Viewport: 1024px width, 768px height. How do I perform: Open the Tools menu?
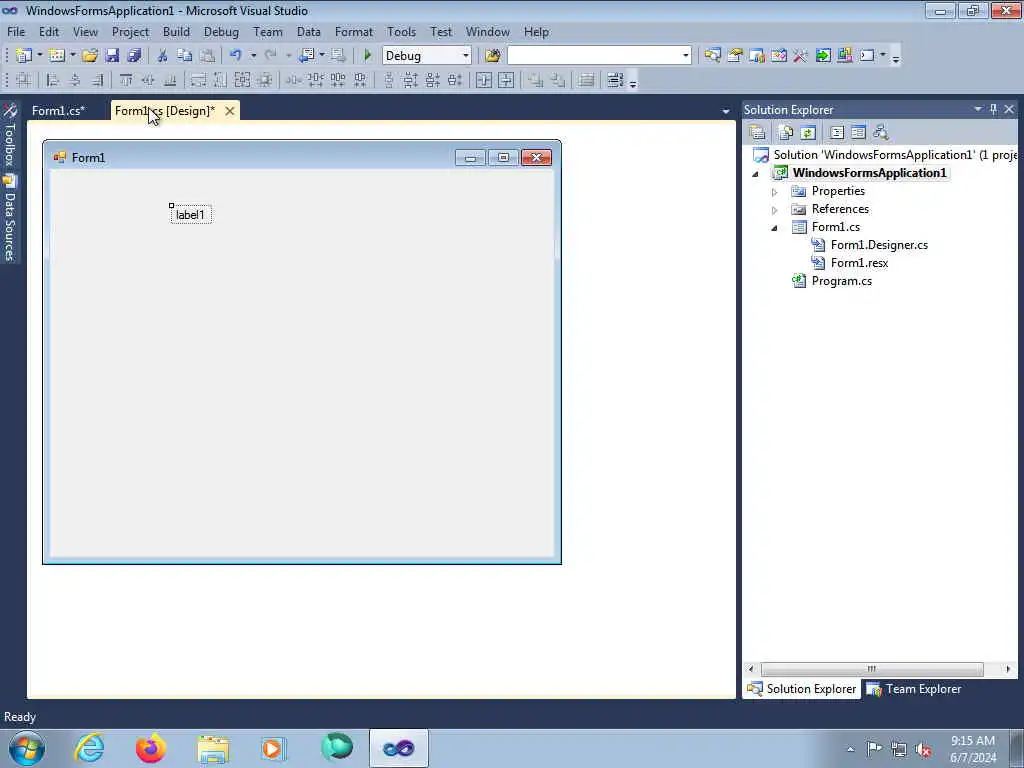pos(401,32)
